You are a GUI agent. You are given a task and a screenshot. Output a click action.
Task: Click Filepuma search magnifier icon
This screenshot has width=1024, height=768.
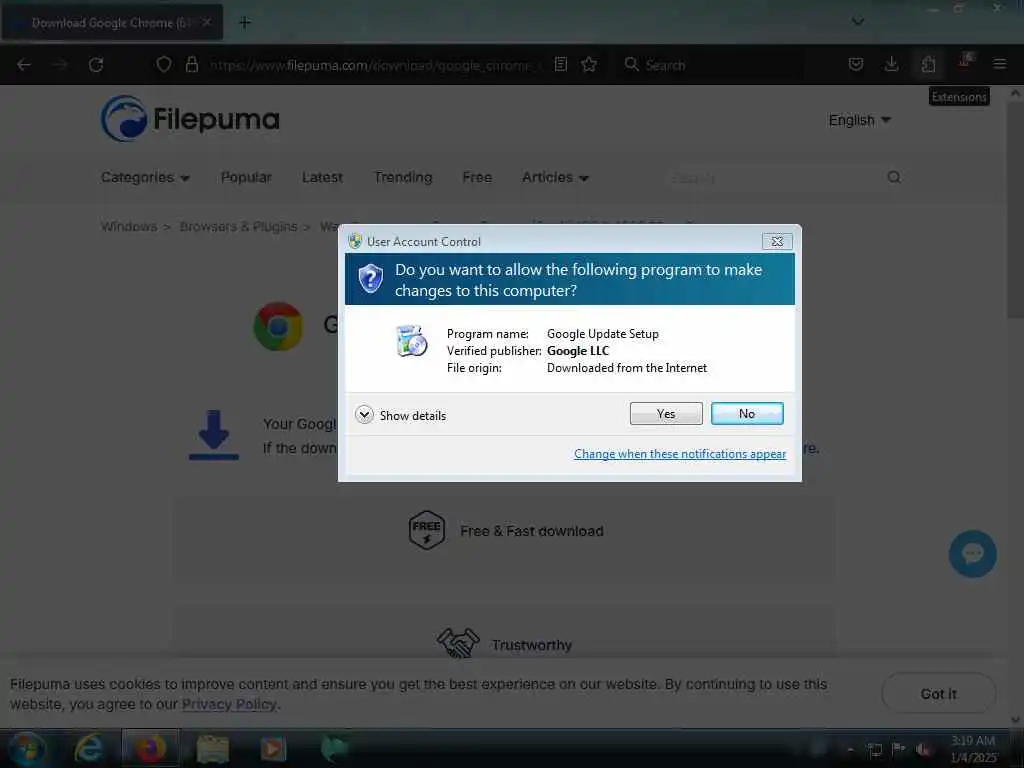[894, 177]
